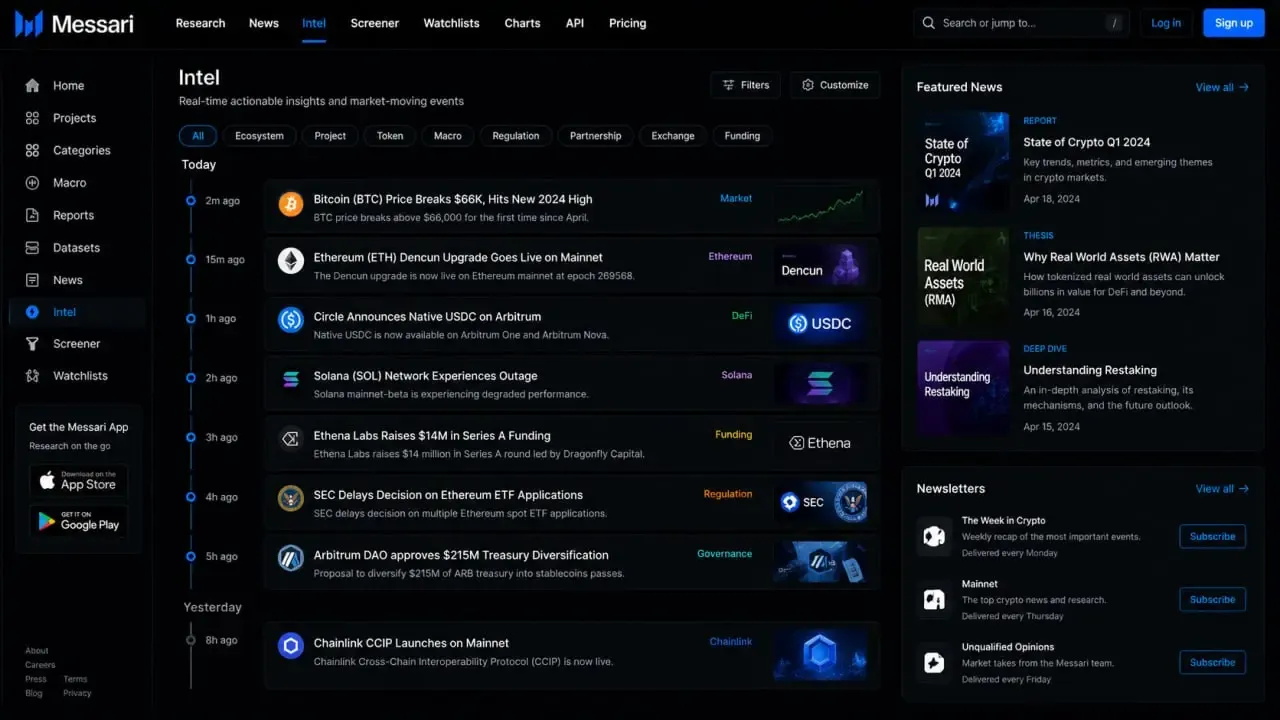Click the Messari logo icon
The height and width of the screenshot is (720, 1280).
(x=29, y=23)
